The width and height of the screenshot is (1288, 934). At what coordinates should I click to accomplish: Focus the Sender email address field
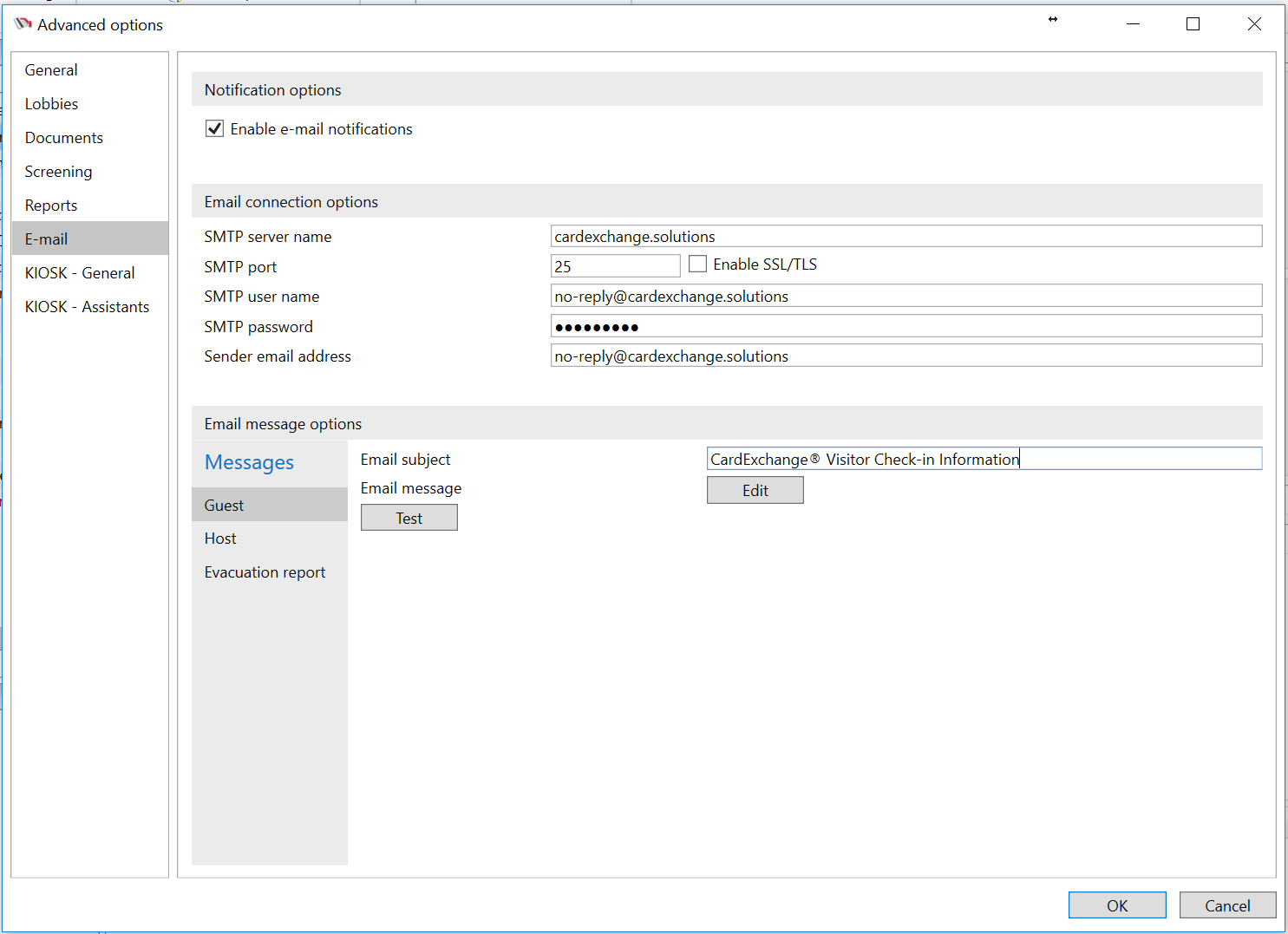tap(906, 356)
